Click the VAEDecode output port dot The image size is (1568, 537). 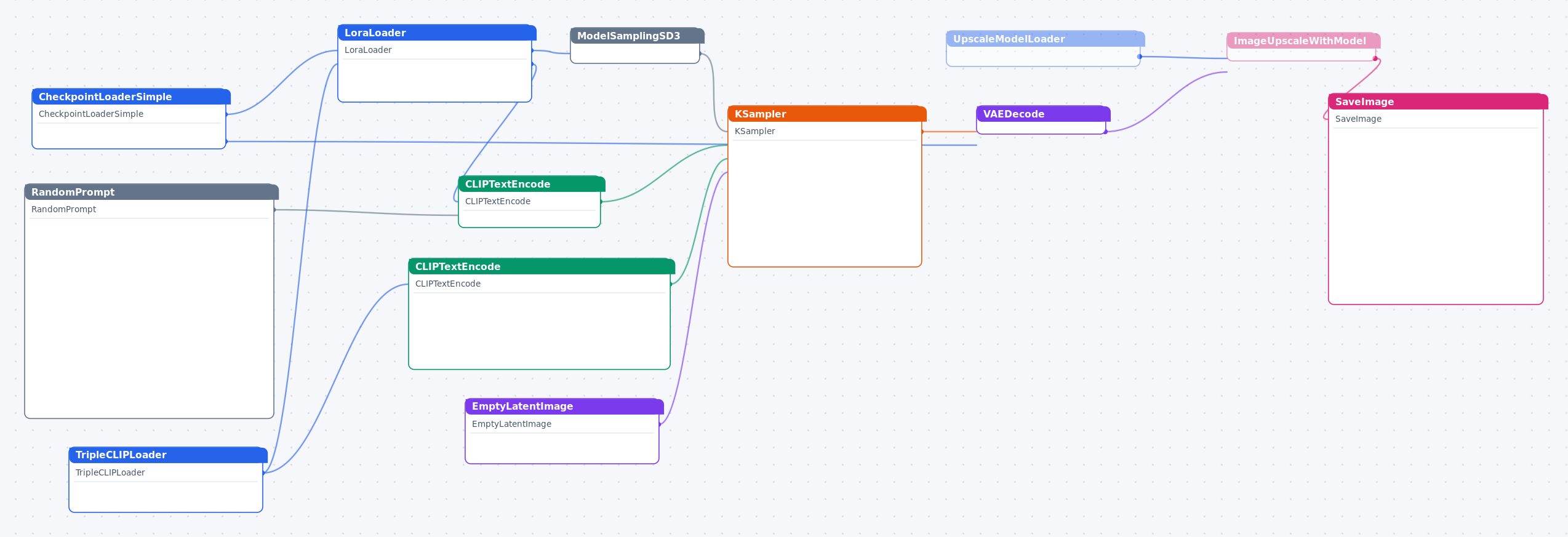click(1105, 132)
